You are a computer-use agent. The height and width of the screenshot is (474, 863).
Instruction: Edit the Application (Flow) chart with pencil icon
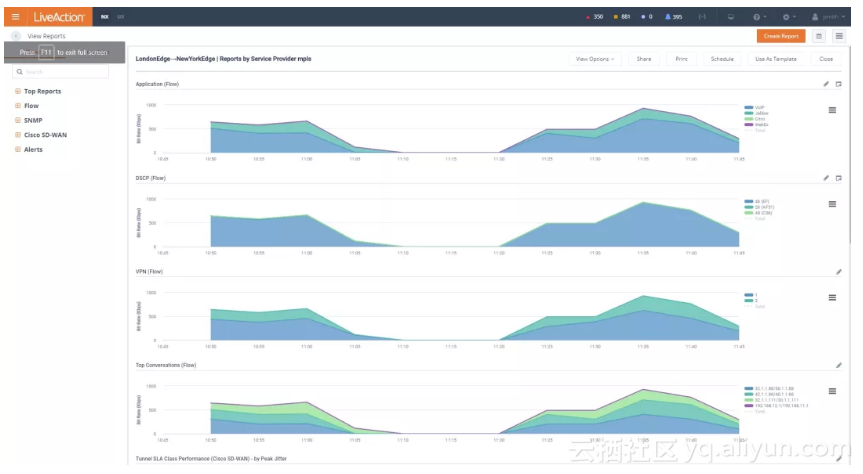pyautogui.click(x=826, y=84)
